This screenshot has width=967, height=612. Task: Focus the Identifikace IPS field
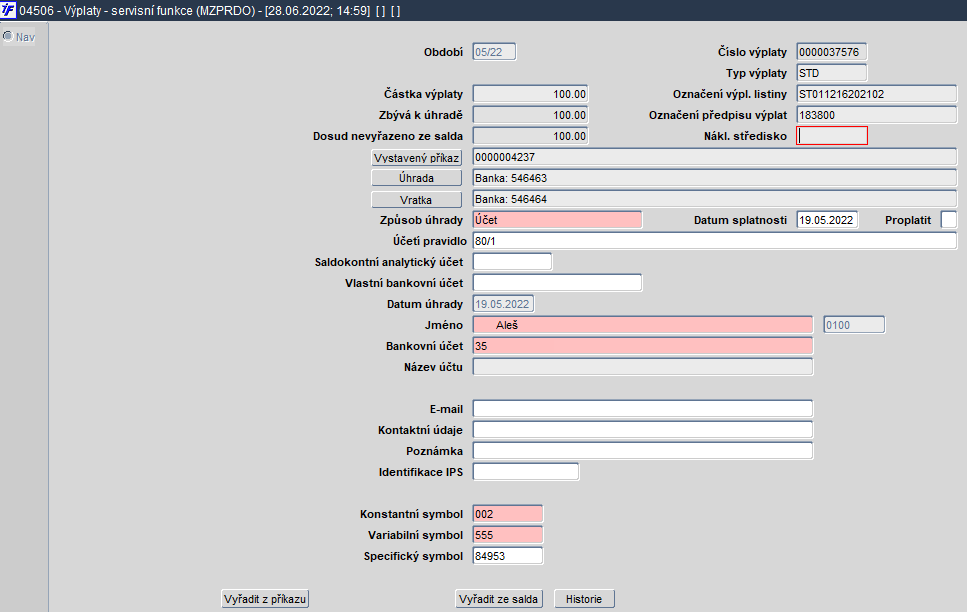(526, 471)
